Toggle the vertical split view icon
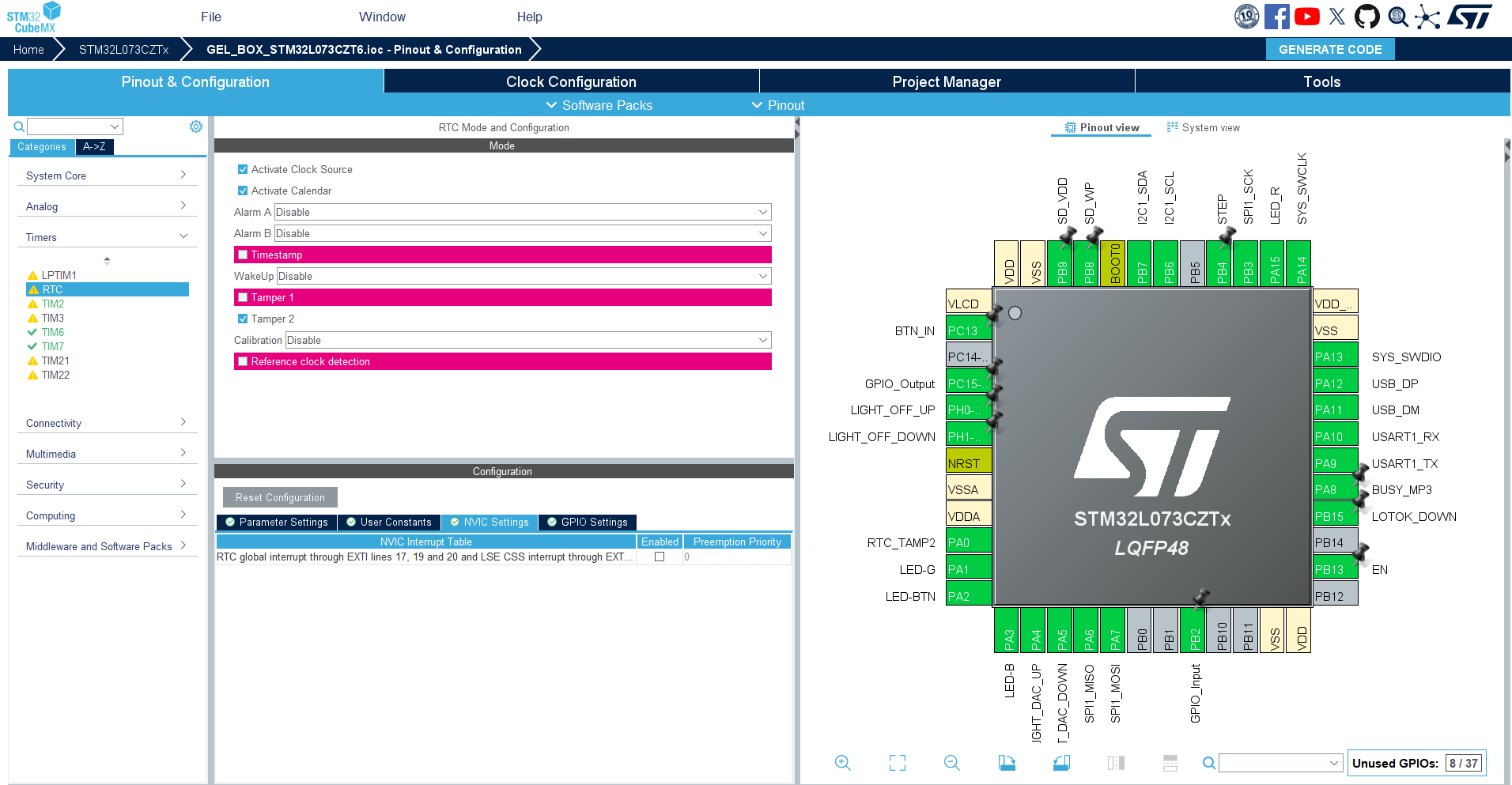This screenshot has width=1512, height=785. (x=1116, y=763)
